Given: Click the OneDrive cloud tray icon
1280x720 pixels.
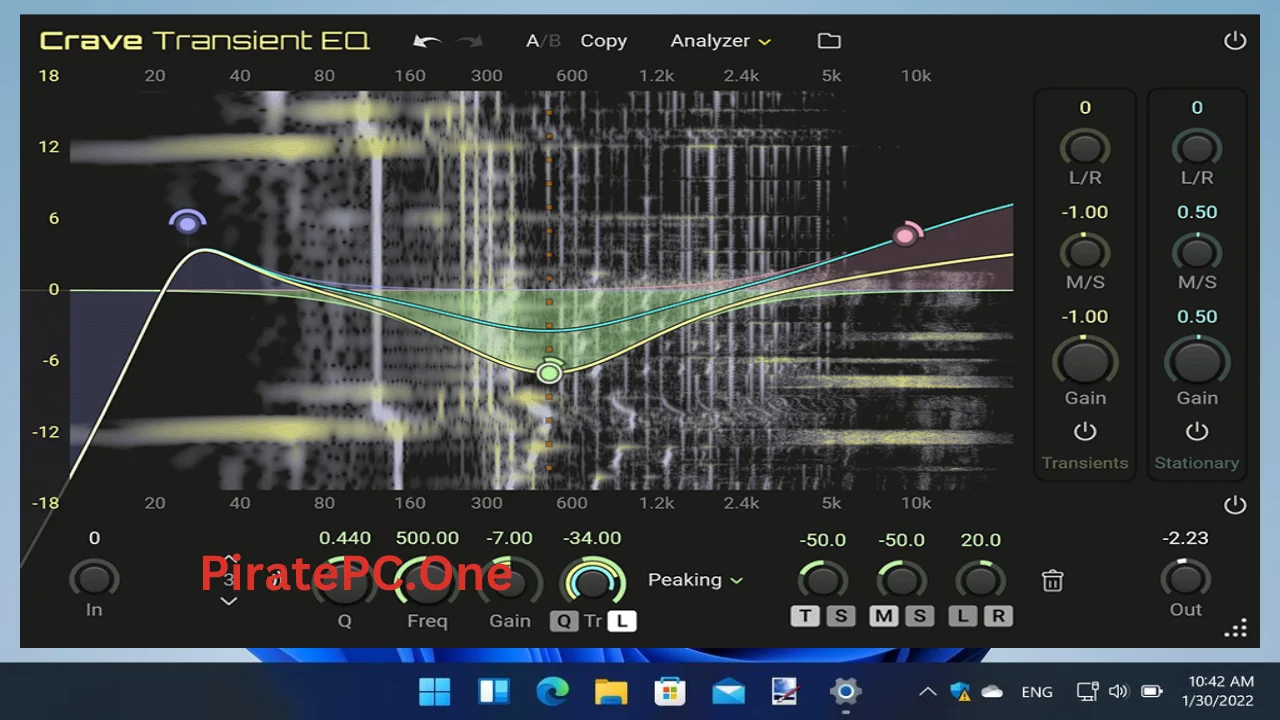Looking at the screenshot, I should point(992,691).
